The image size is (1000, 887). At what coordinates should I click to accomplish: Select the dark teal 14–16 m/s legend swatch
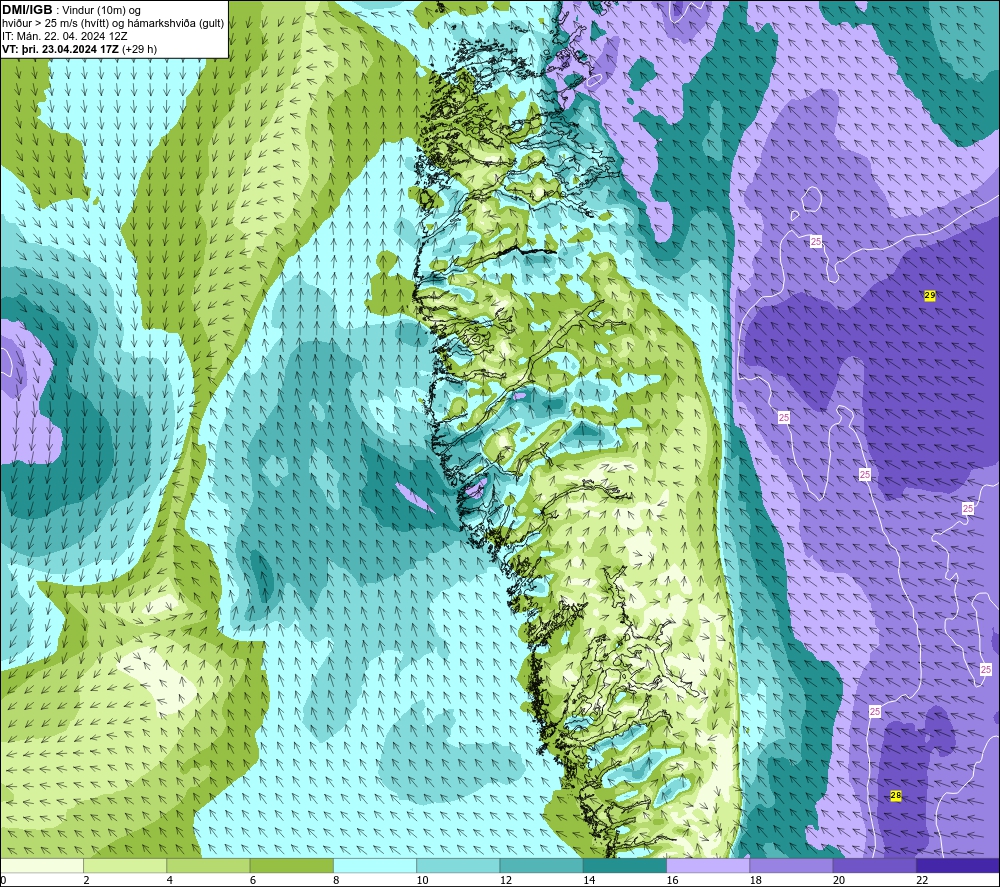625,865
